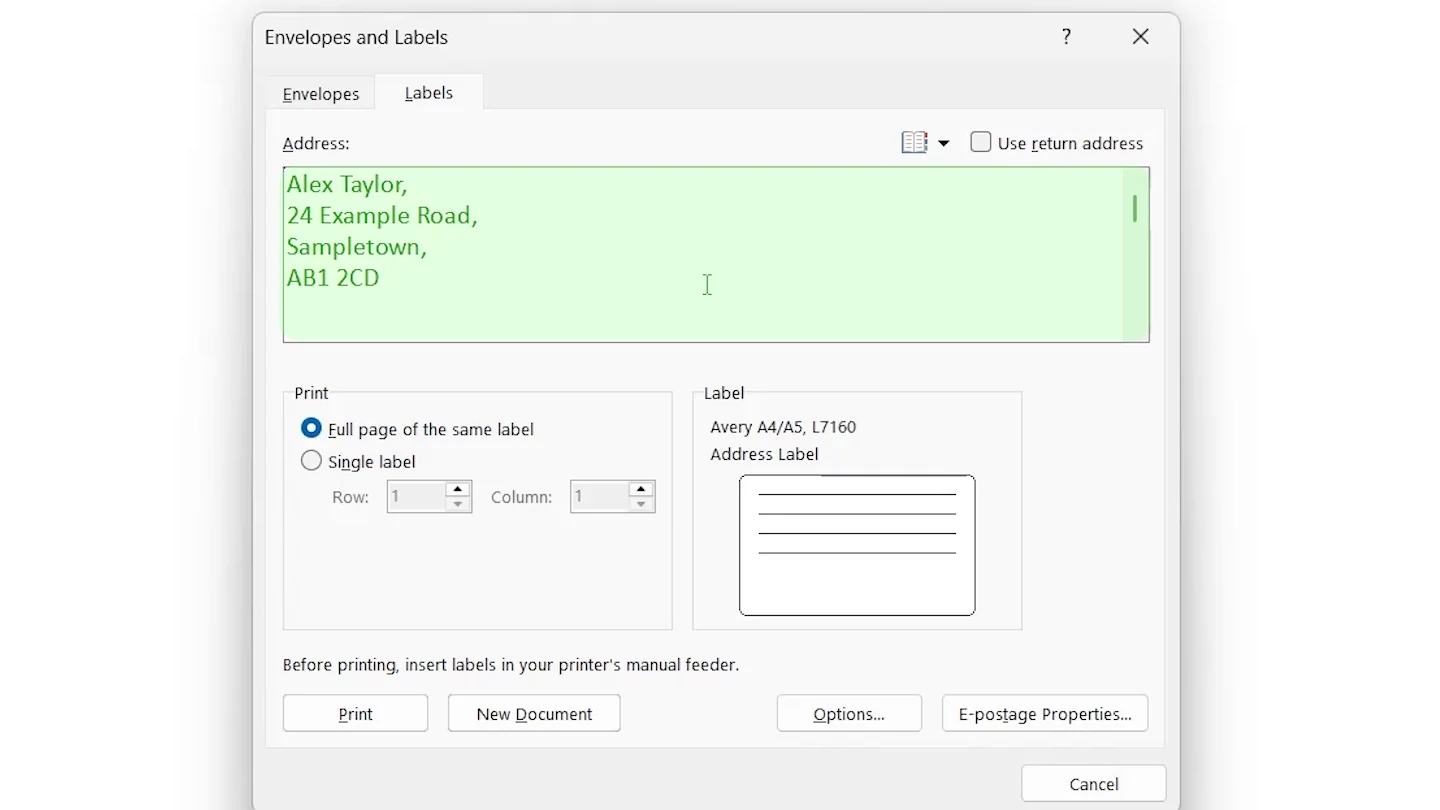
Task: Switch to the Envelopes tab
Action: click(x=321, y=94)
